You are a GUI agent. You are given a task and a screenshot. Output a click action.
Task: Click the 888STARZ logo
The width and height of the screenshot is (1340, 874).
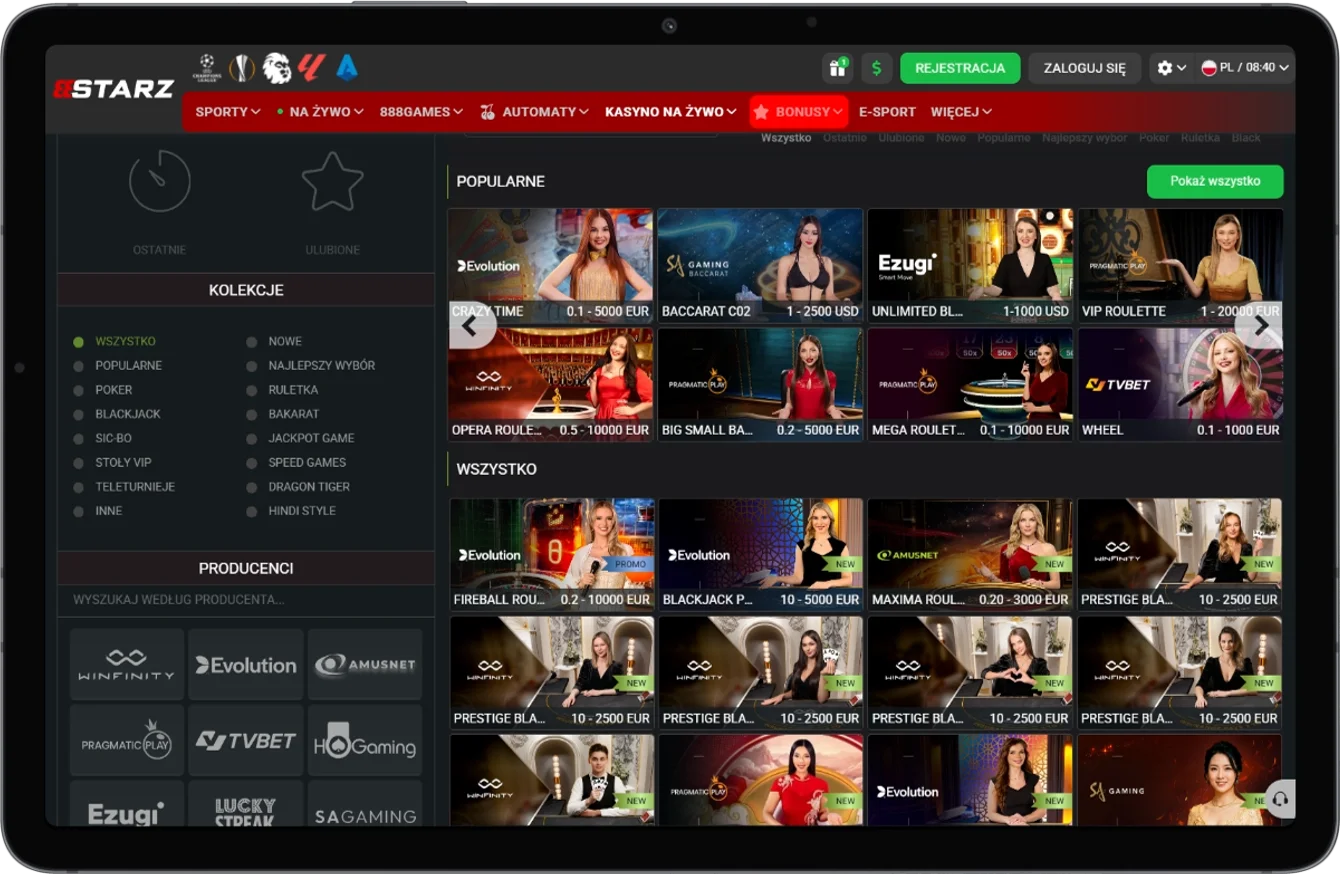click(x=113, y=89)
